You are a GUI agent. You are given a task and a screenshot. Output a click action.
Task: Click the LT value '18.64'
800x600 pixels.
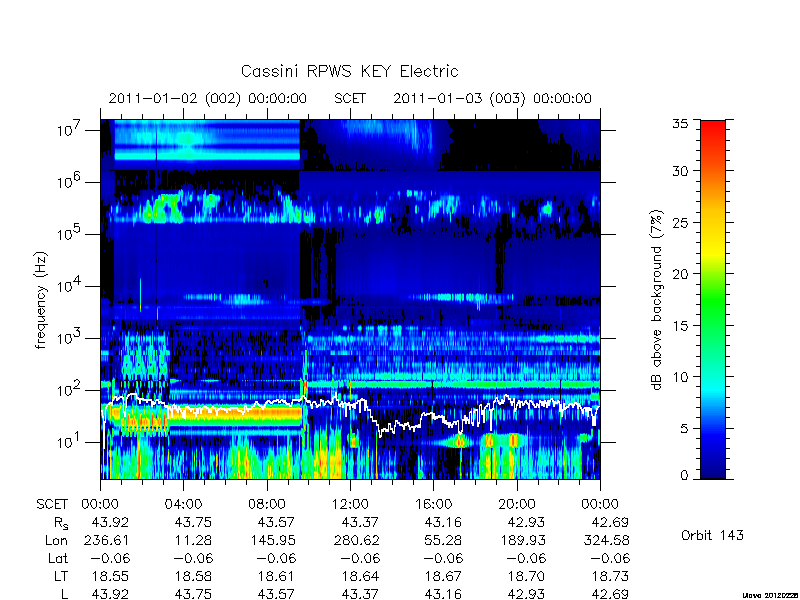[x=360, y=576]
